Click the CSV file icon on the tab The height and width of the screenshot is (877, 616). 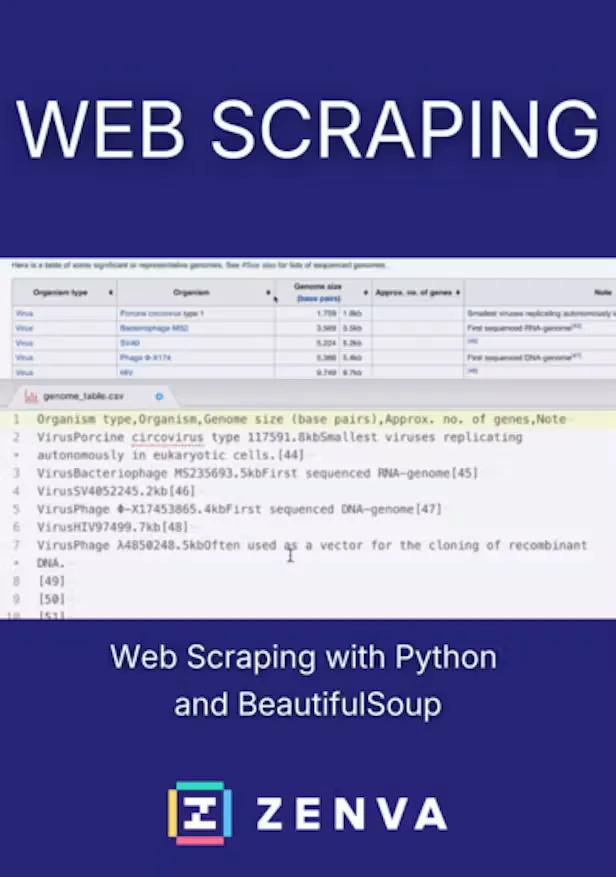(31, 396)
